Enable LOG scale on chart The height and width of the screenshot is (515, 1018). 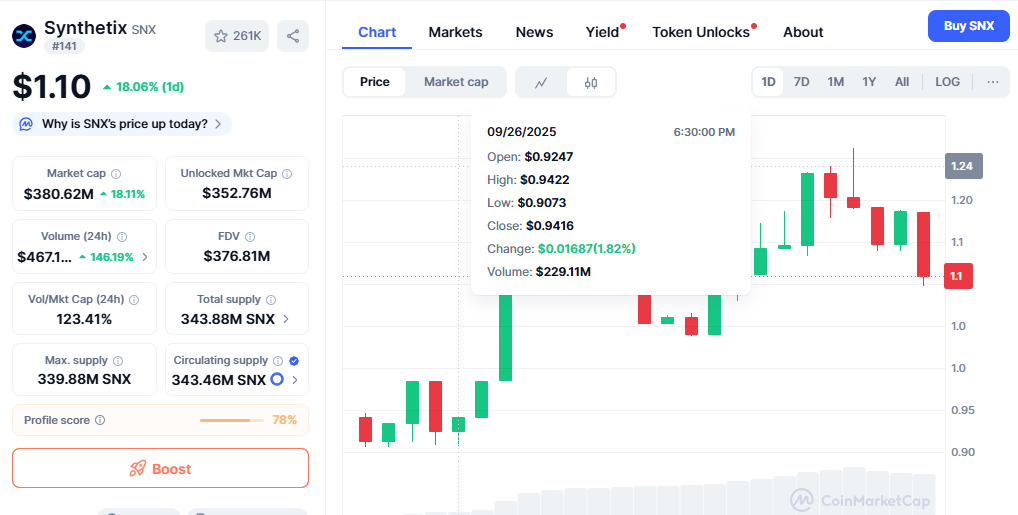947,82
